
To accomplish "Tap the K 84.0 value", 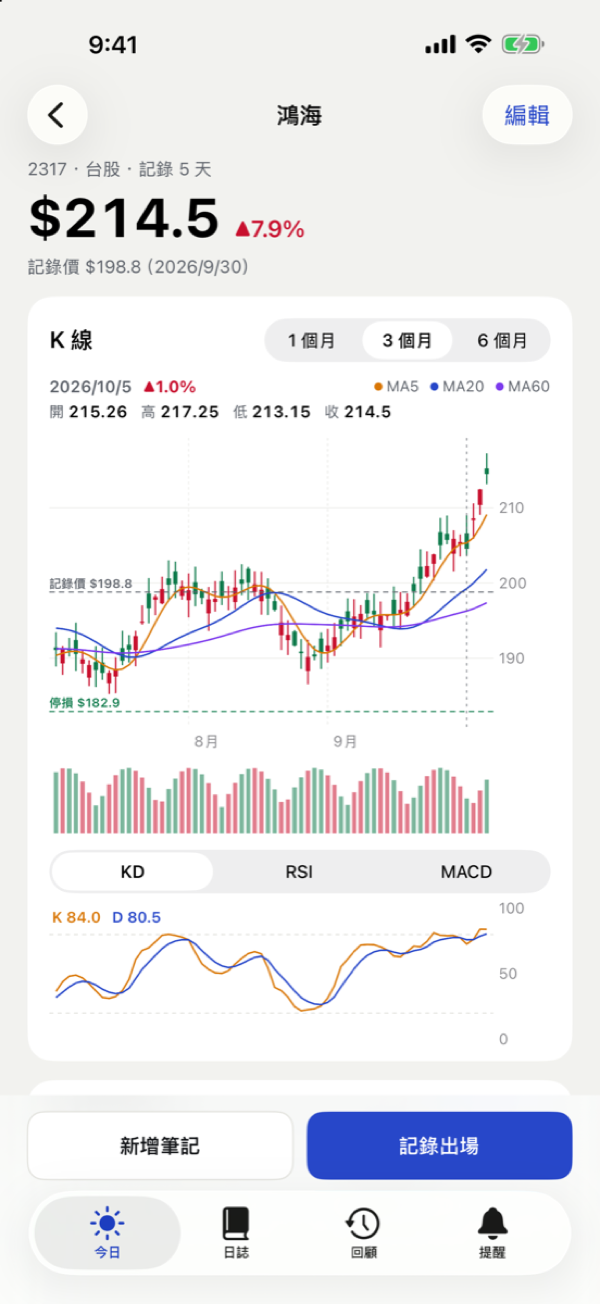I will (x=76, y=917).
